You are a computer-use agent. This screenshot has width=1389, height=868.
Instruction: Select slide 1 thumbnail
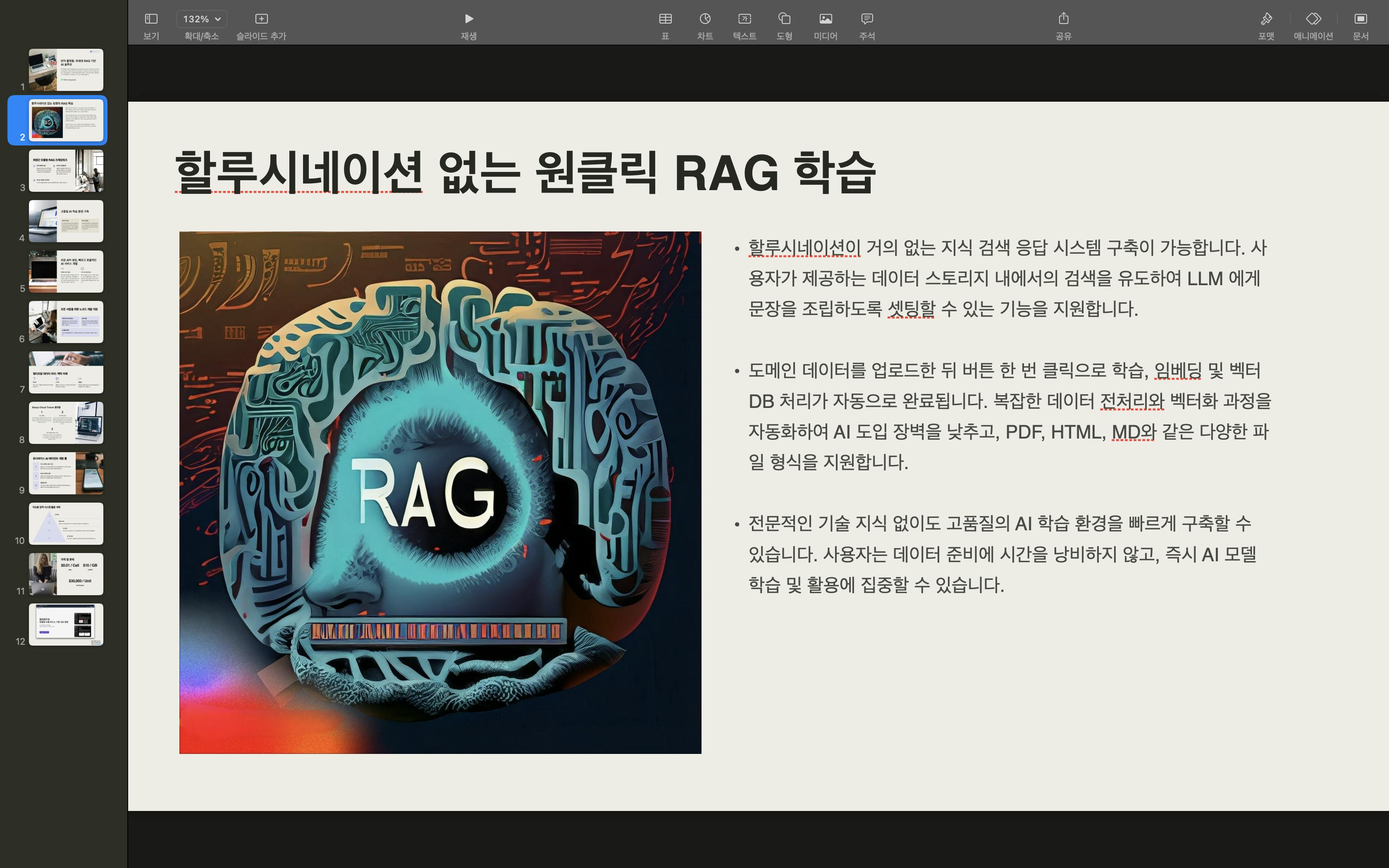click(66, 69)
